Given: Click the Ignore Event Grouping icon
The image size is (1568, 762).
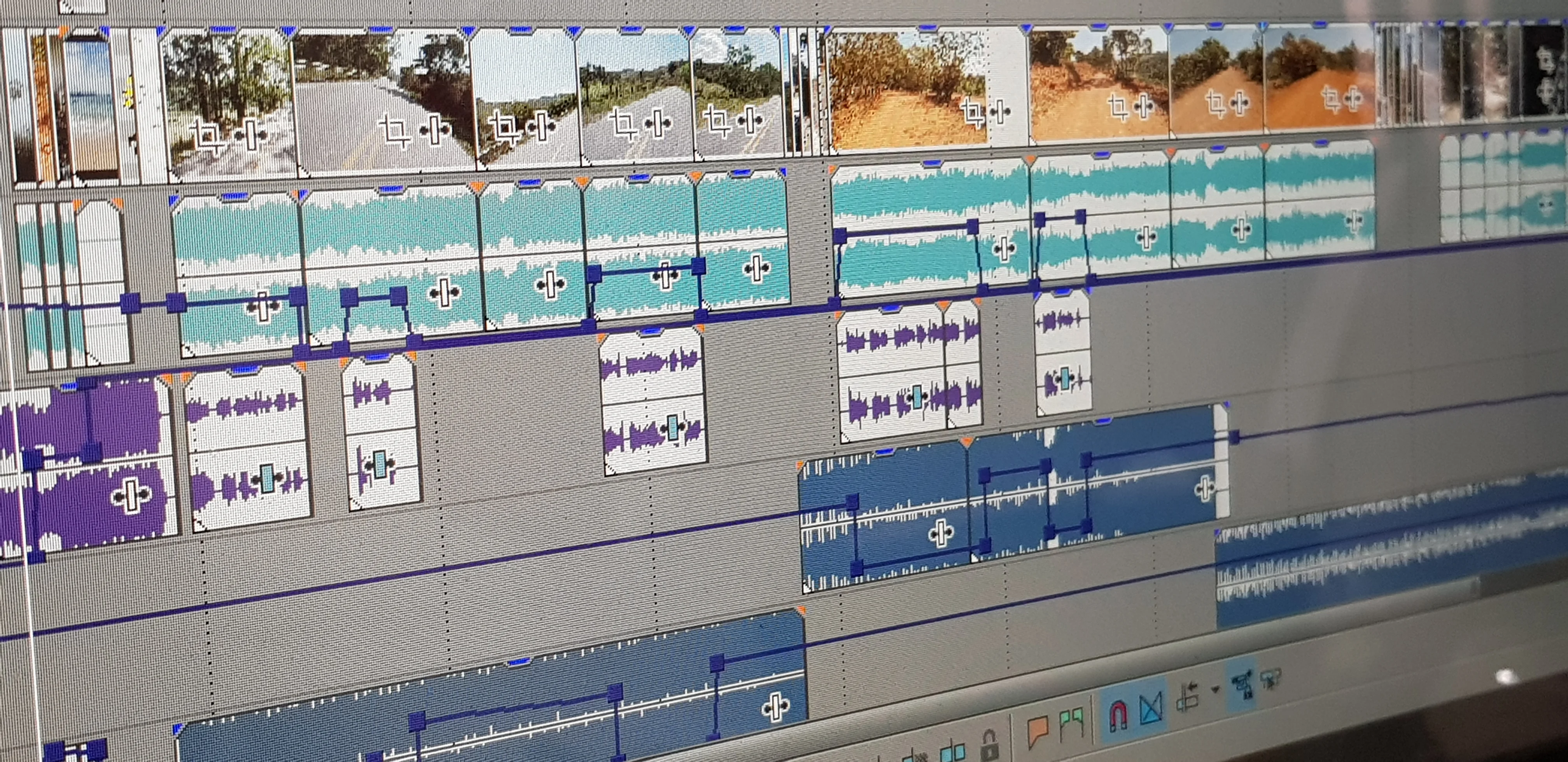Looking at the screenshot, I should (1271, 678).
